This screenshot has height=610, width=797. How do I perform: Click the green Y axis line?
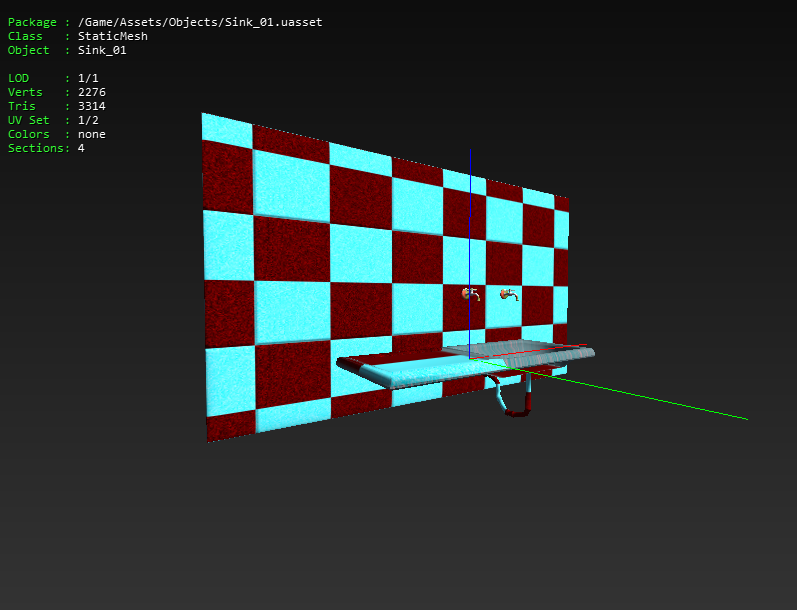point(610,389)
